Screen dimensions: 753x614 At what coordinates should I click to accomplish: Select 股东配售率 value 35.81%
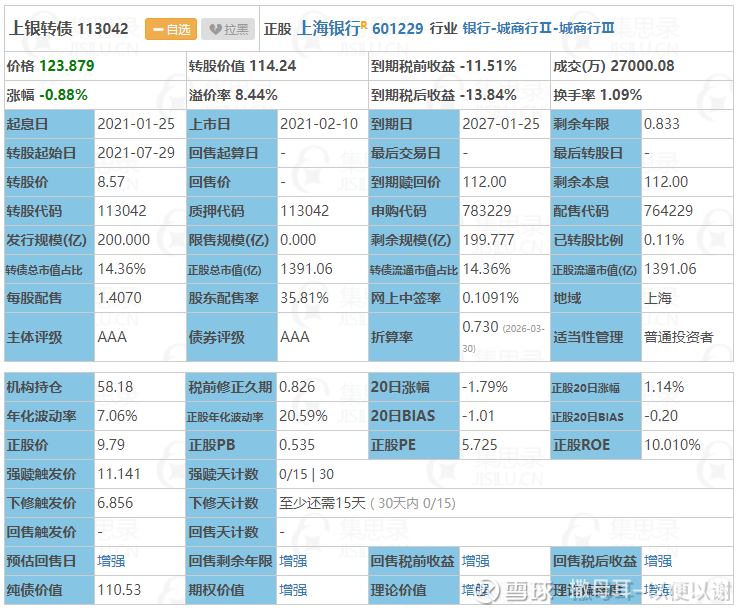click(304, 298)
